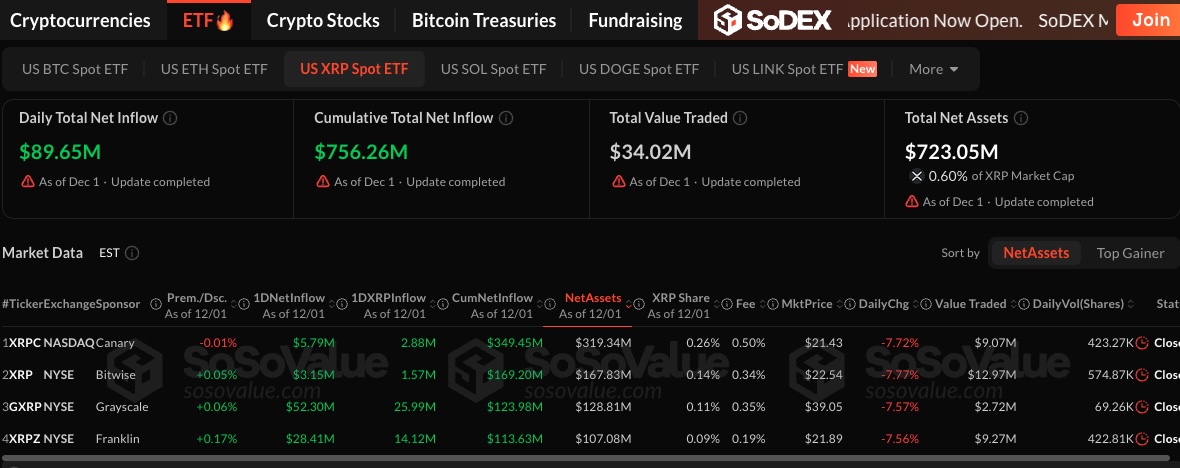The height and width of the screenshot is (468, 1180).
Task: Click the info icon beside Daily Total Net Inflow
Action: 170,118
